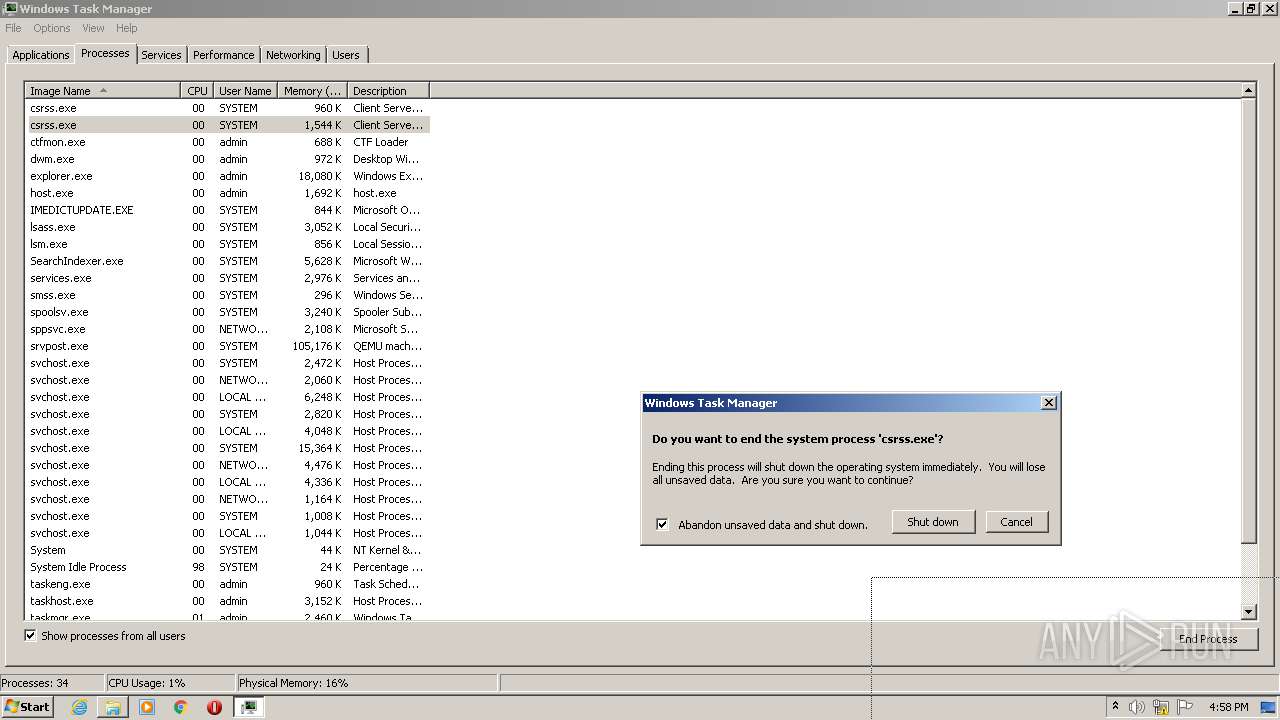The image size is (1280, 720).
Task: Select the dwm.exe process row
Action: pos(227,159)
